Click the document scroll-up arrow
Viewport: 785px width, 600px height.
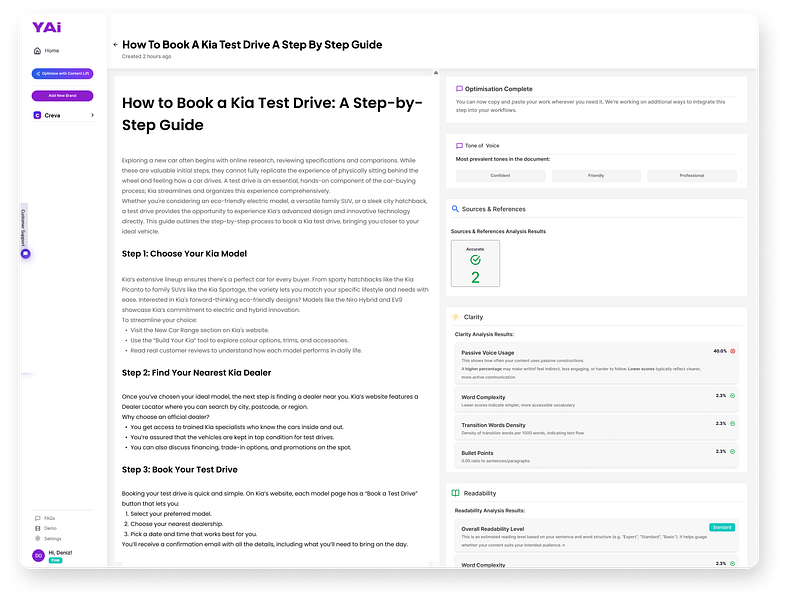pos(436,73)
